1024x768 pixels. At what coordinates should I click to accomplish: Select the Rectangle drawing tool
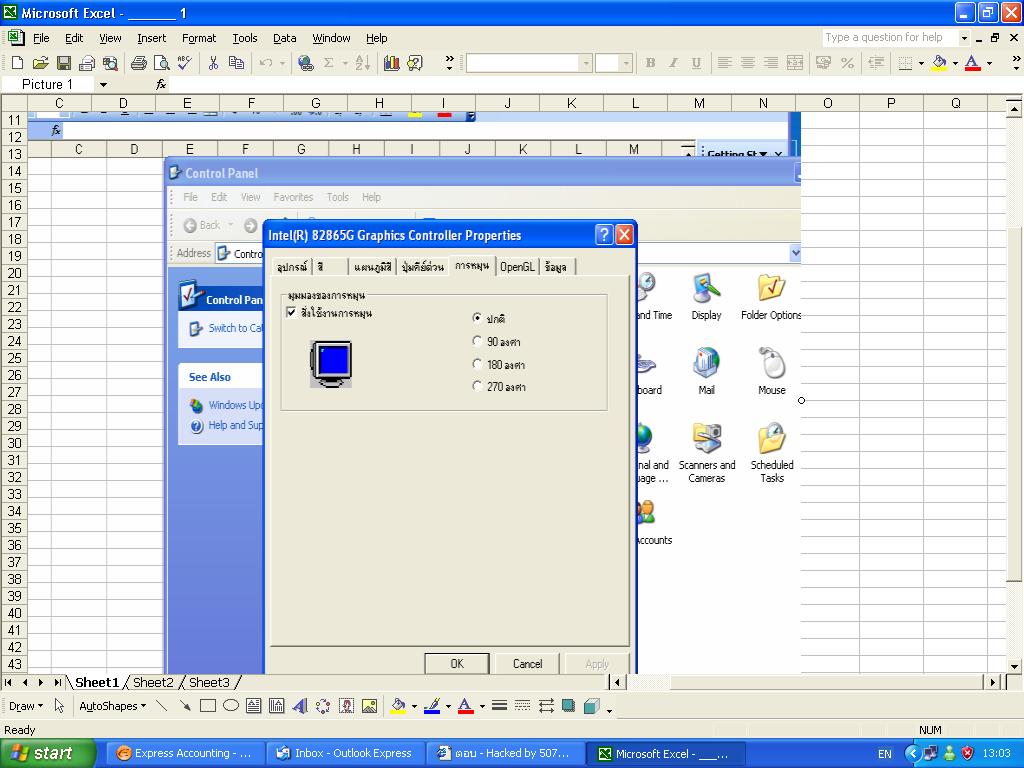tap(208, 706)
